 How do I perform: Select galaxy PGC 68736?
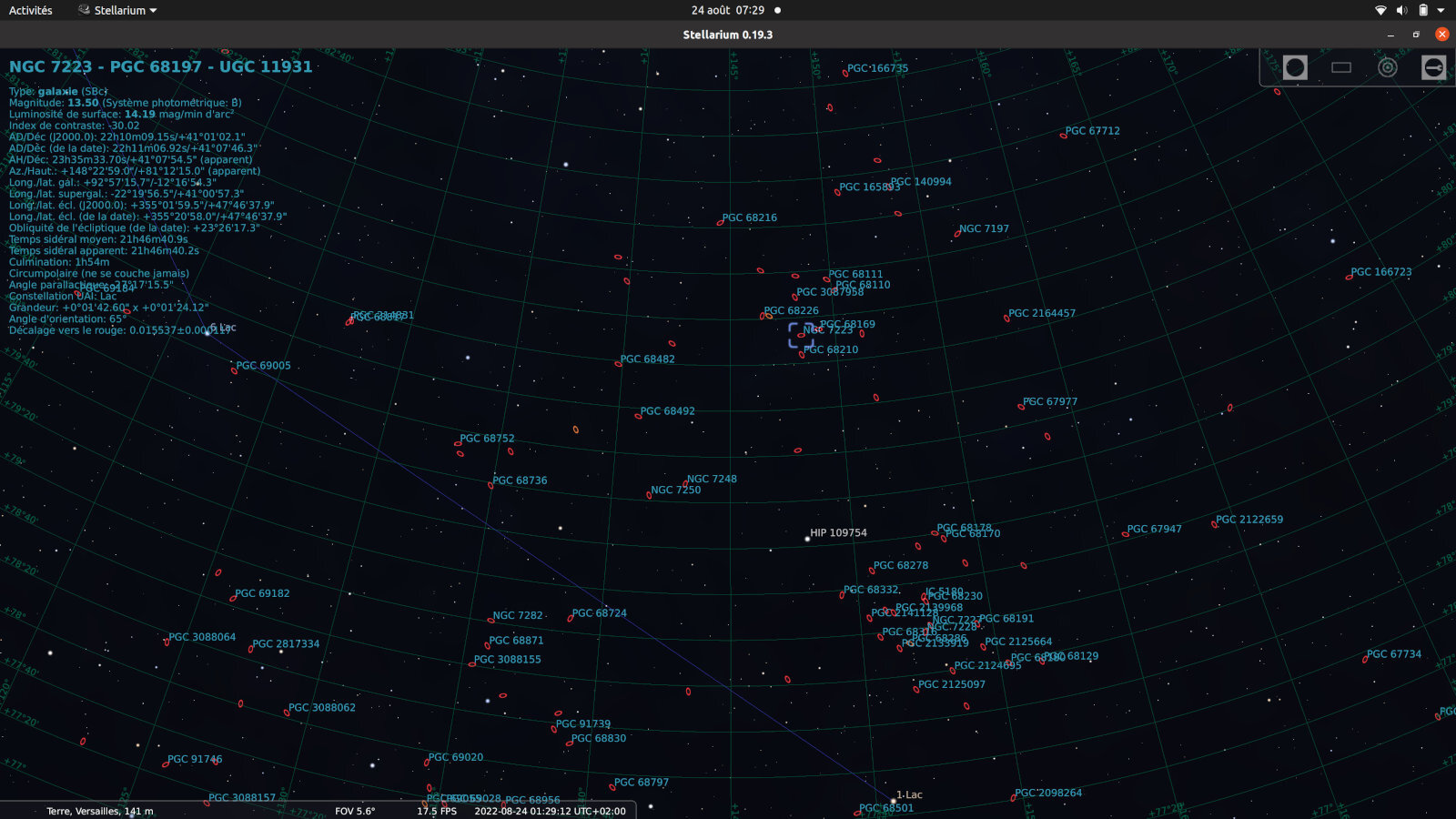[x=520, y=480]
